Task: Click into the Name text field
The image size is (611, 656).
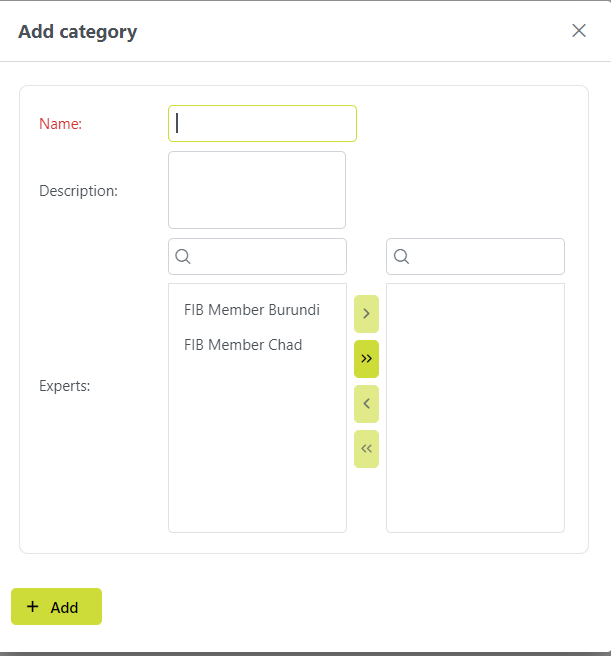Action: (x=262, y=123)
